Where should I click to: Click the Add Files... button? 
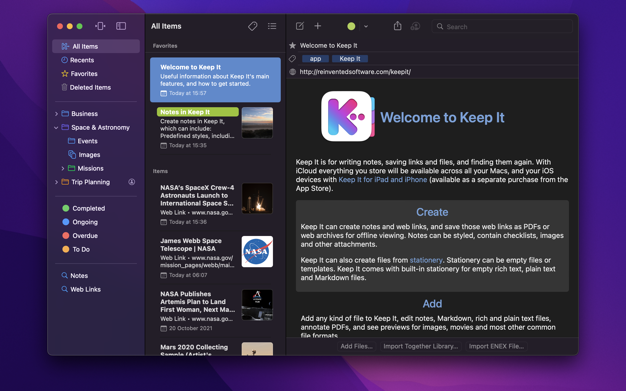point(356,346)
